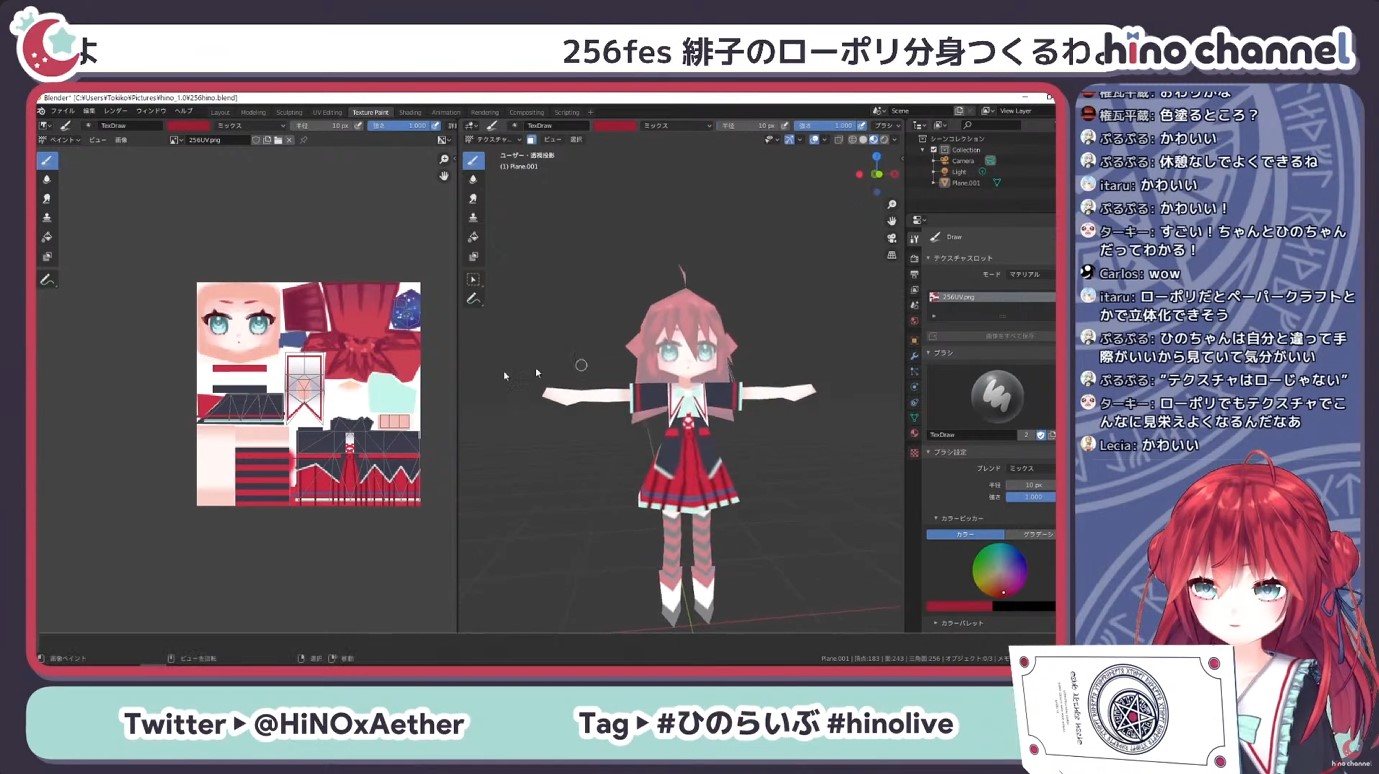Select Material Preview shading mode
Image resolution: width=1379 pixels, height=774 pixels.
pyautogui.click(x=874, y=140)
